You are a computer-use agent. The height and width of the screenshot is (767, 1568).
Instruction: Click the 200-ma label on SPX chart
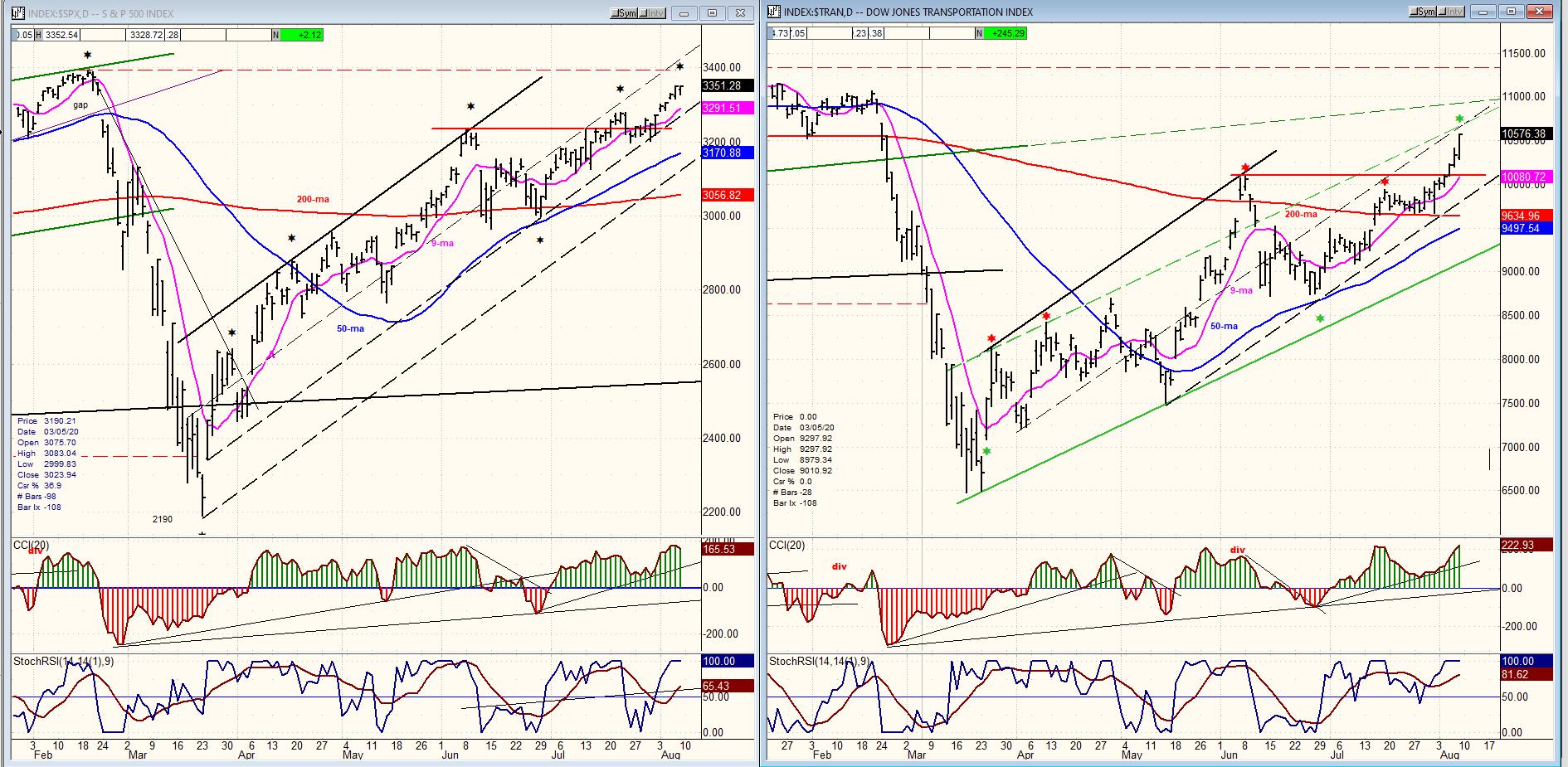[x=313, y=199]
